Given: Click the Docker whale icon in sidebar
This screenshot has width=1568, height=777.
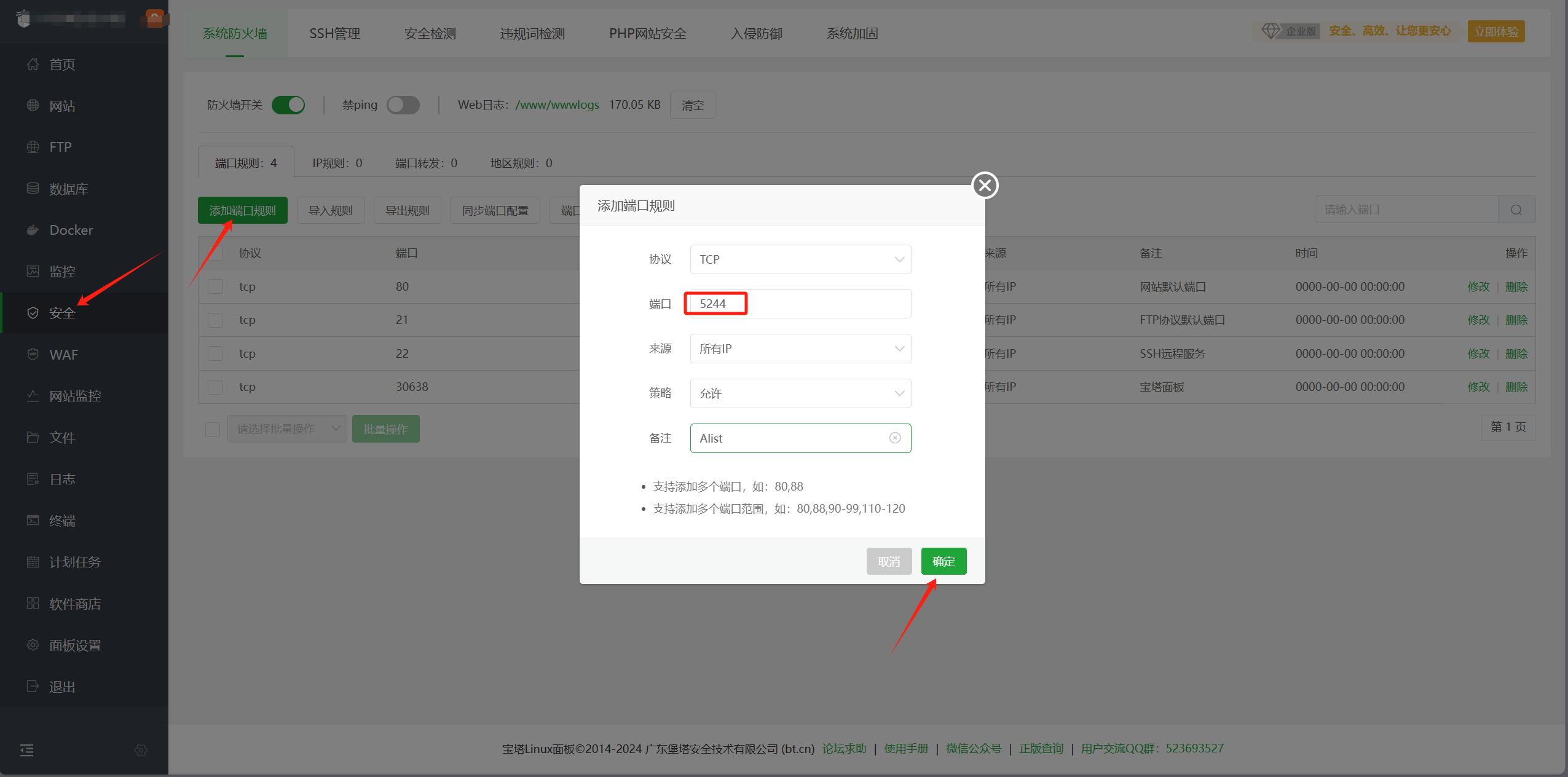Looking at the screenshot, I should coord(33,230).
